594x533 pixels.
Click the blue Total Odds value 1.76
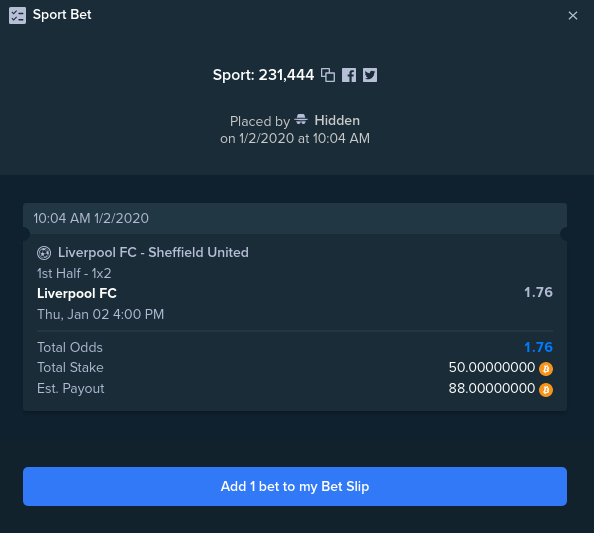pos(538,347)
